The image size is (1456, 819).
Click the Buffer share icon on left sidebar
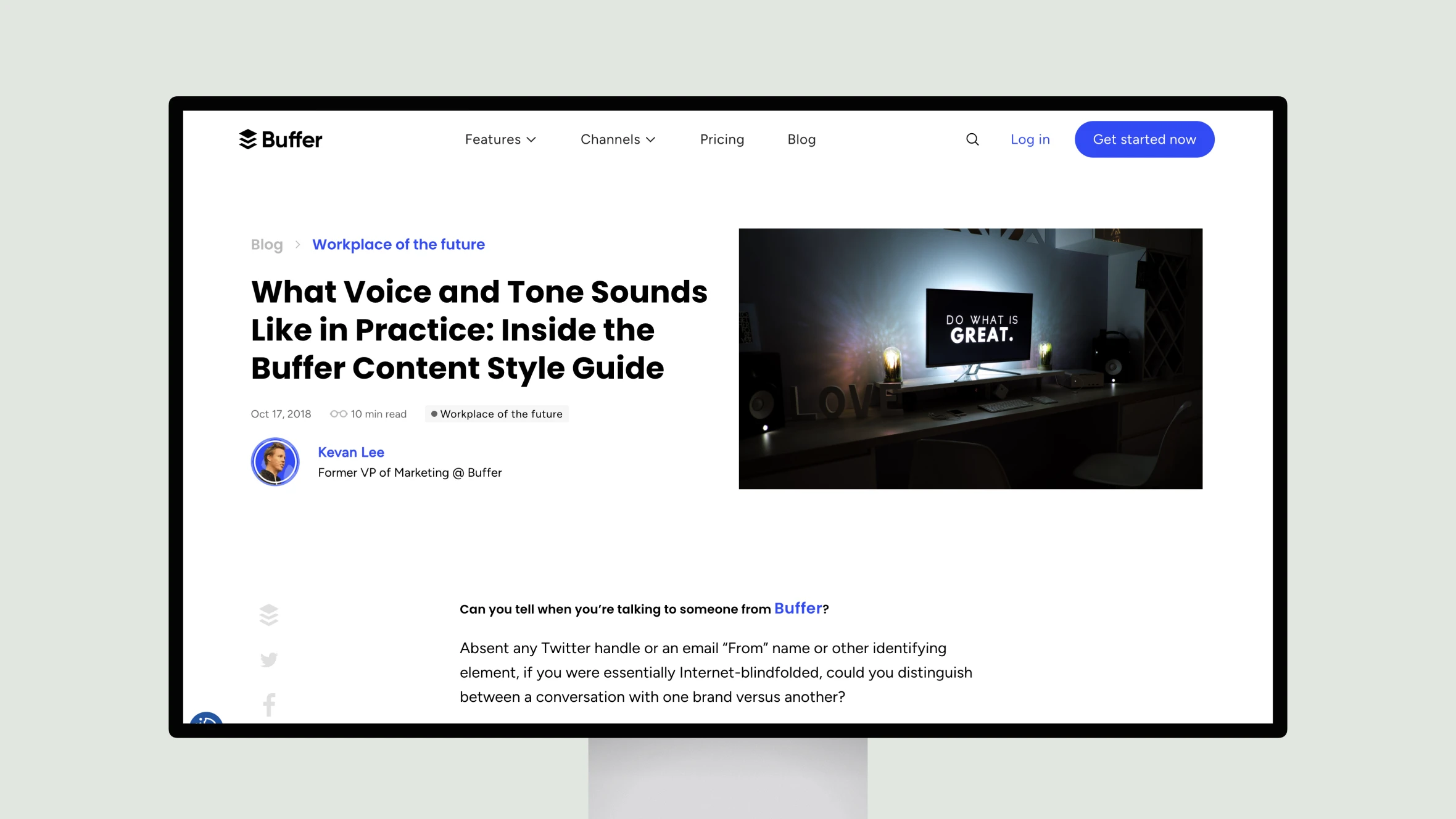pyautogui.click(x=268, y=614)
